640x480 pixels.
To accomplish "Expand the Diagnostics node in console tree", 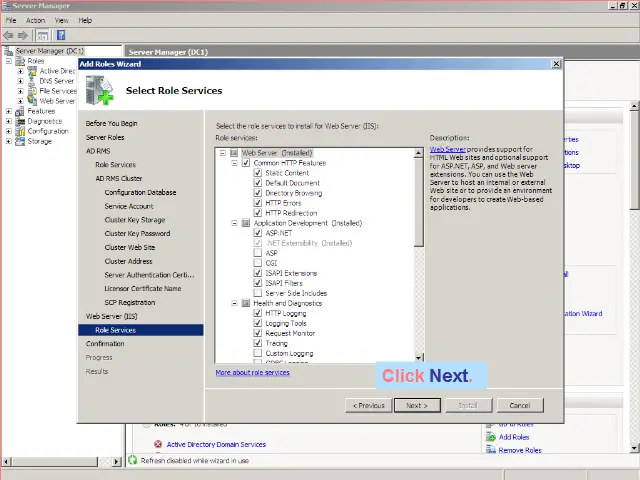I will pyautogui.click(x=9, y=121).
